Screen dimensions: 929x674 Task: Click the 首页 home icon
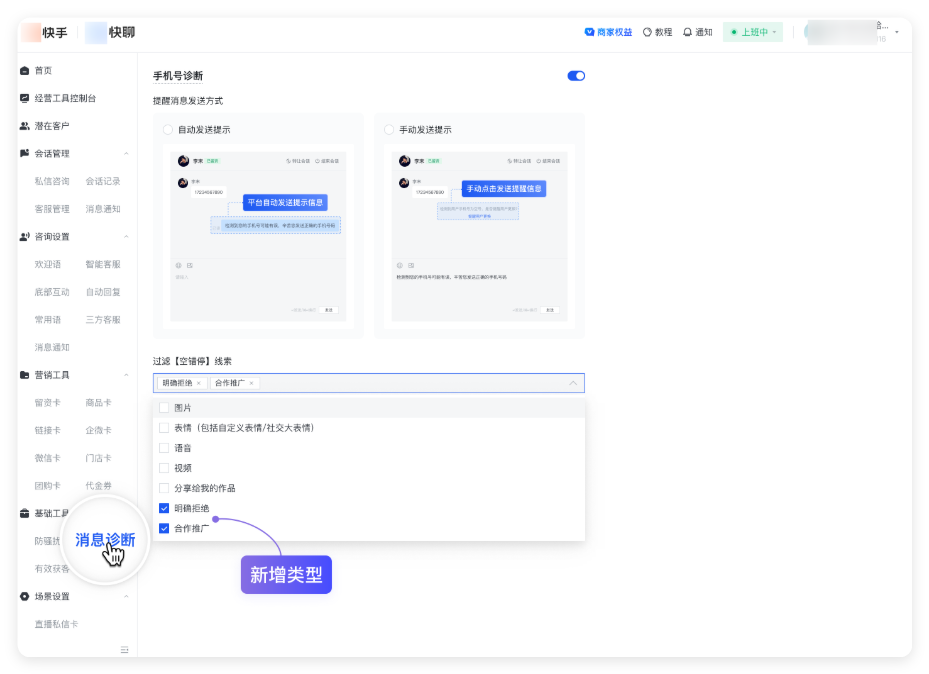(x=24, y=70)
